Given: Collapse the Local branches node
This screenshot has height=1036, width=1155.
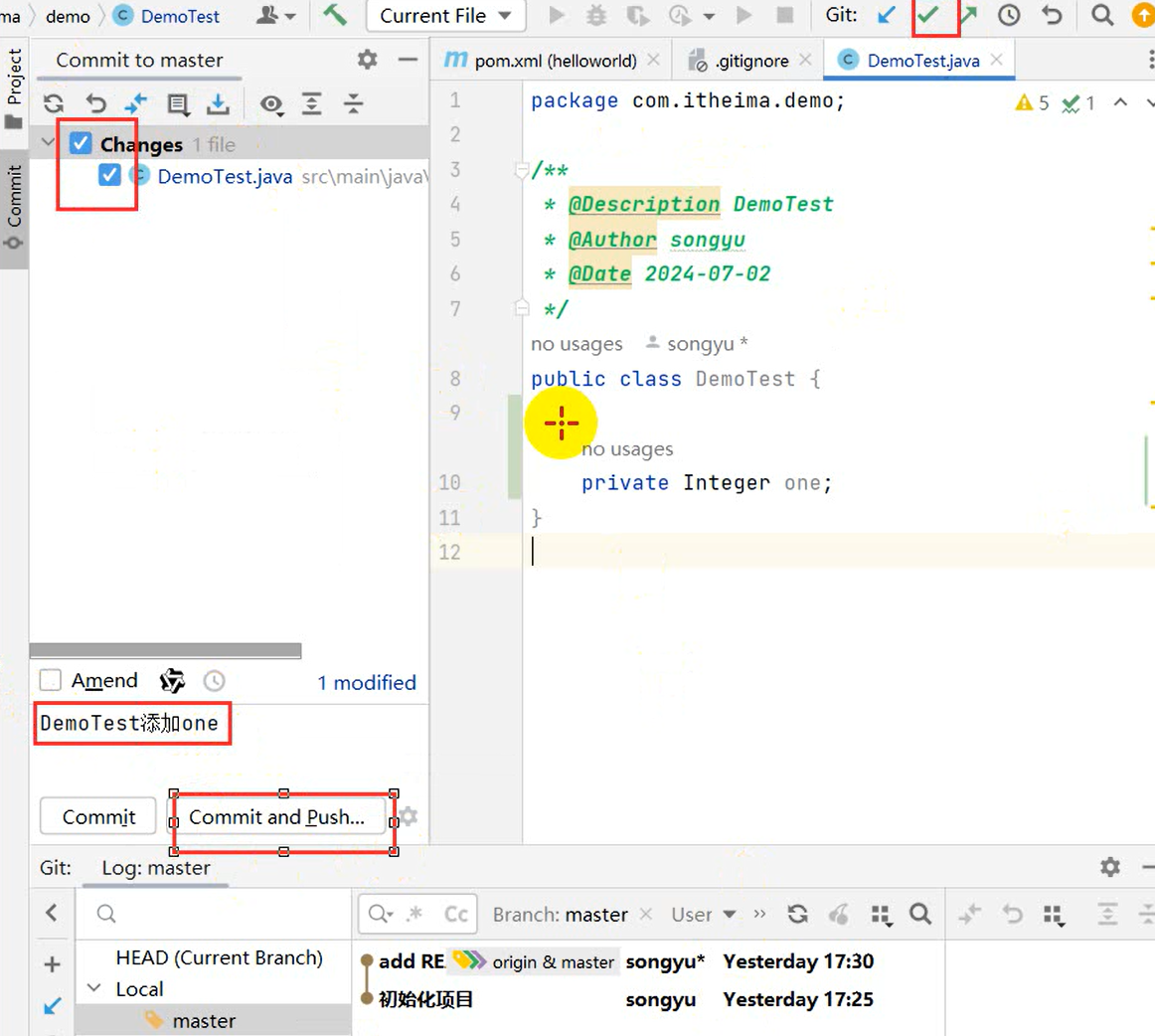Looking at the screenshot, I should coord(94,988).
